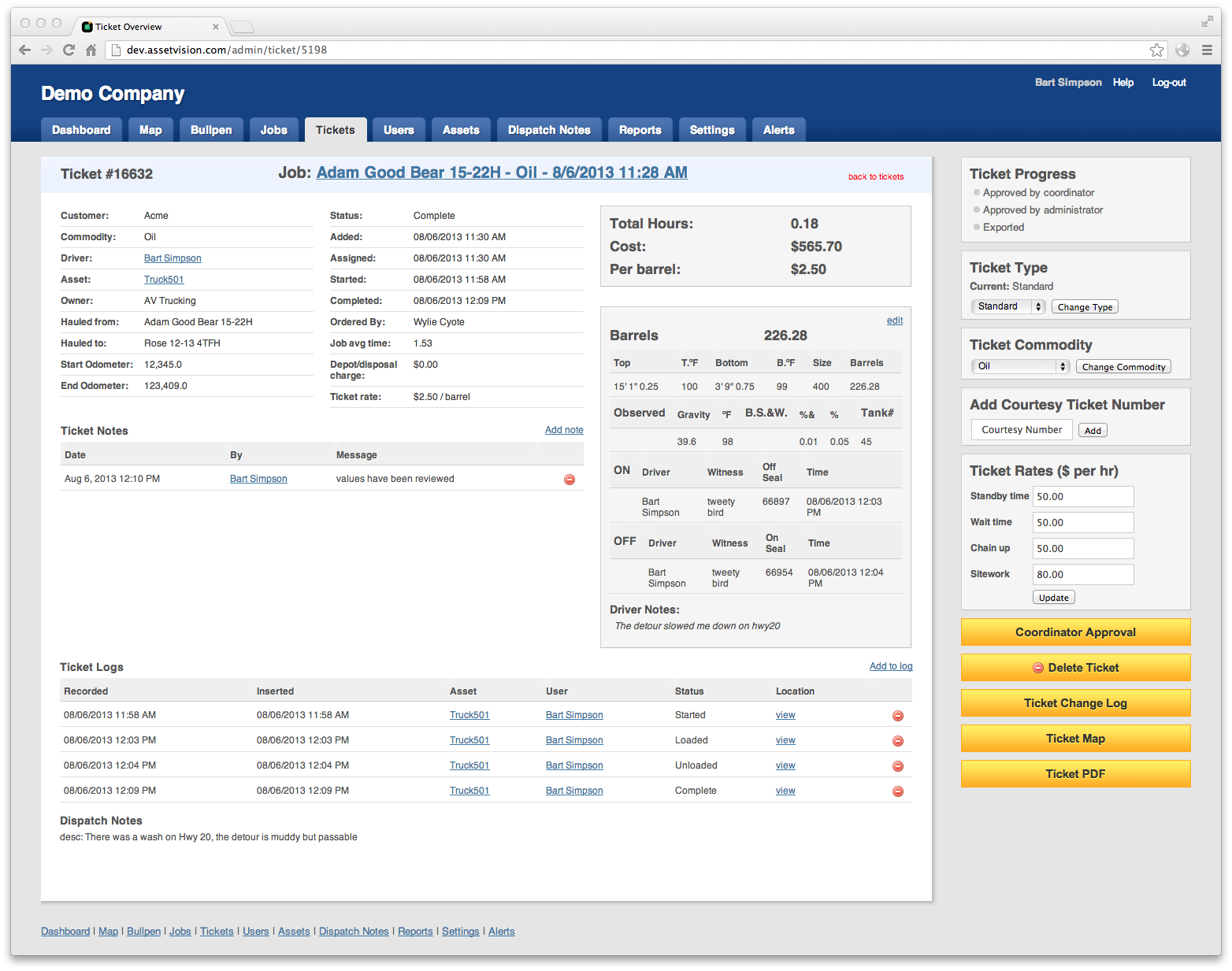The image size is (1232, 971).
Task: Click the Chain up rate field
Action: (1083, 548)
